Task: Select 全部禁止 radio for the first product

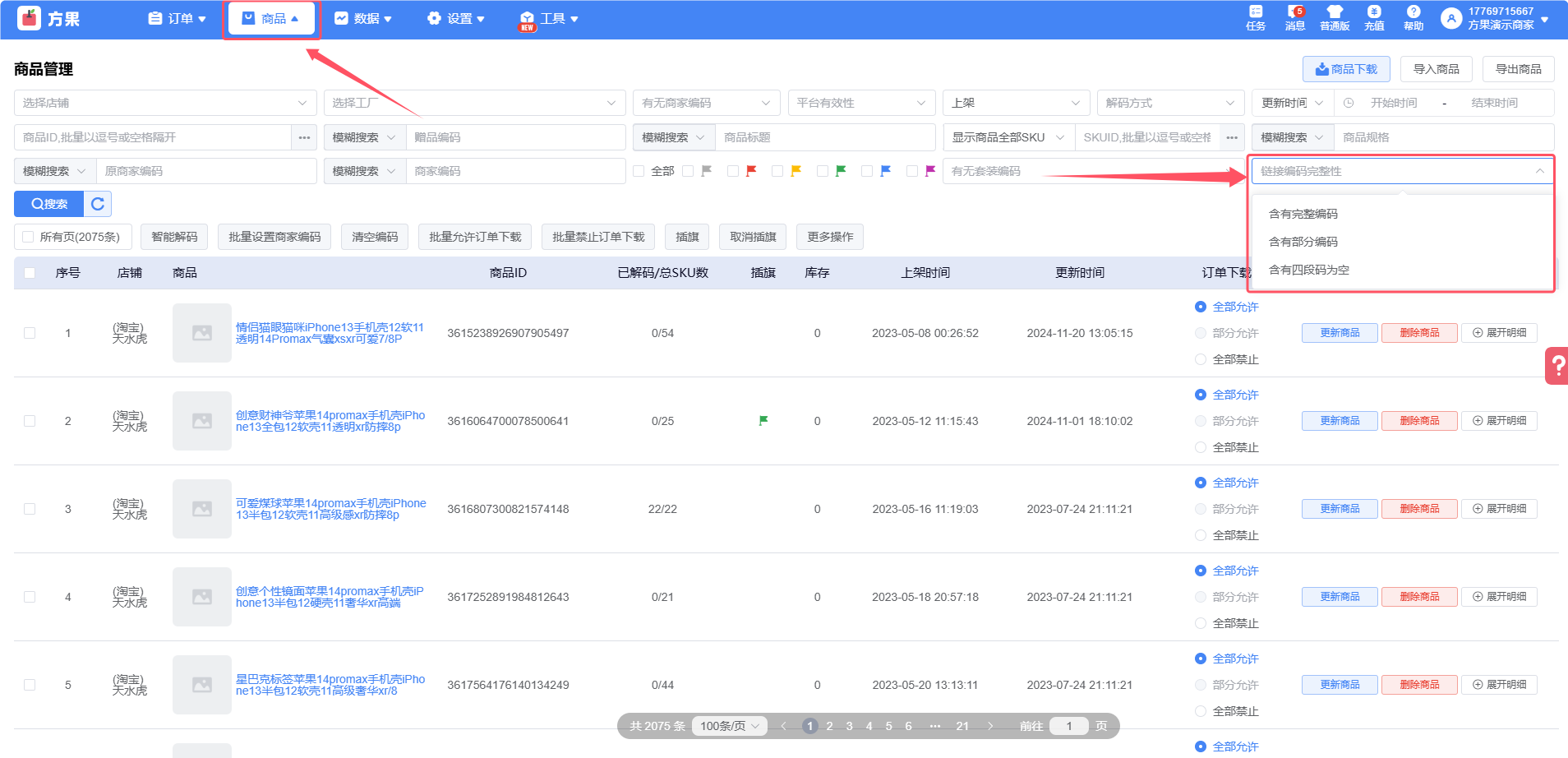Action: pos(1201,359)
